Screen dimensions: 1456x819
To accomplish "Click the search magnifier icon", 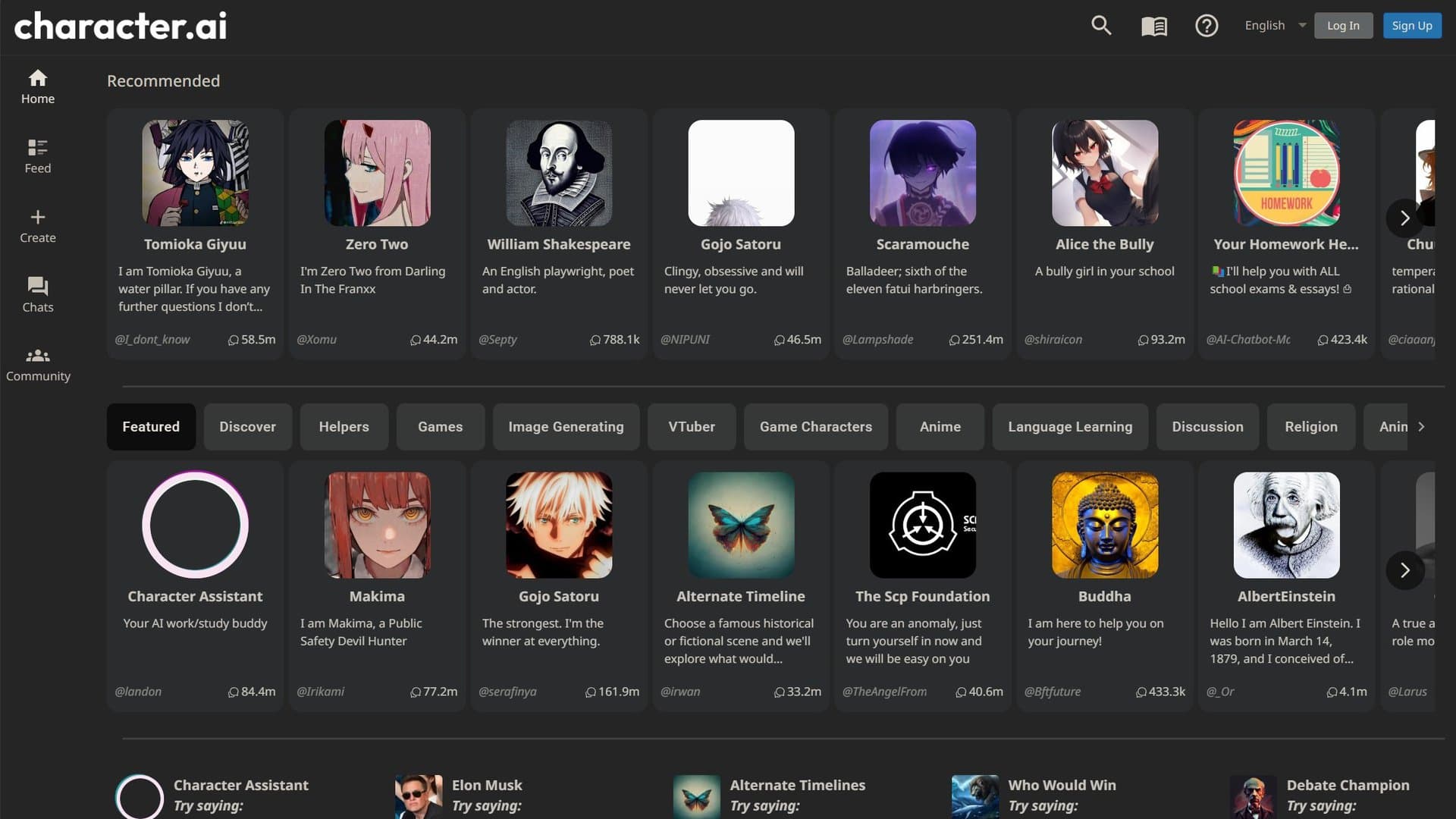I will point(1101,26).
